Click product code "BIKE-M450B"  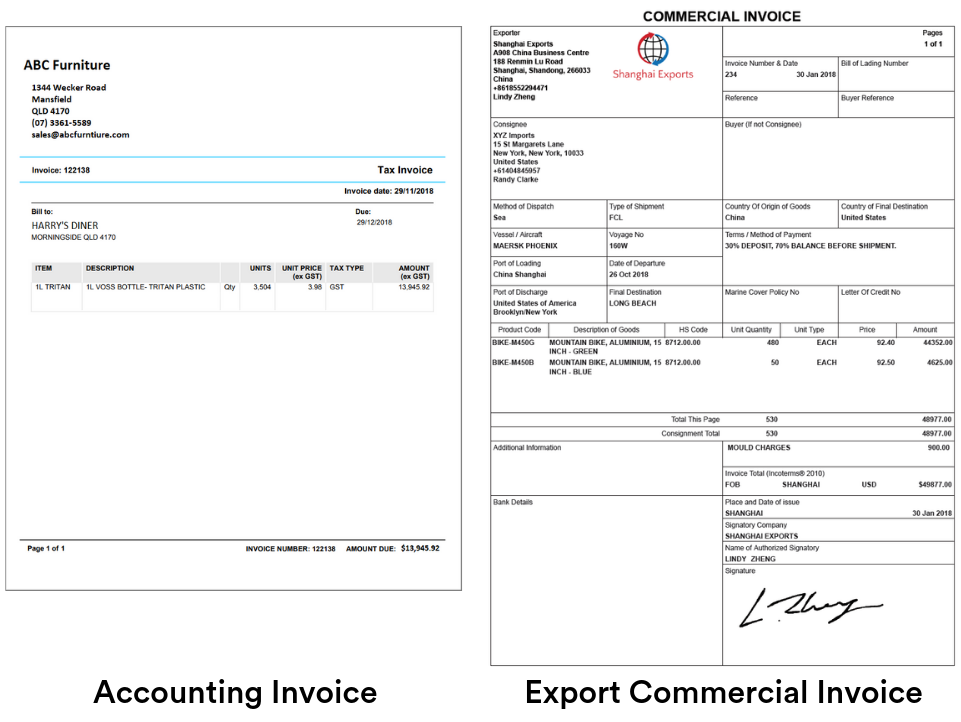(x=513, y=363)
